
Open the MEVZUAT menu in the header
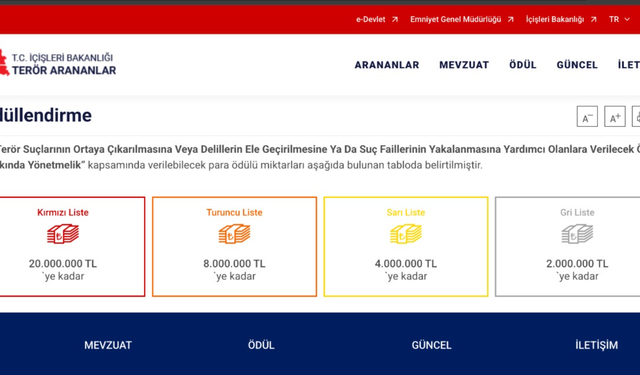click(x=464, y=65)
